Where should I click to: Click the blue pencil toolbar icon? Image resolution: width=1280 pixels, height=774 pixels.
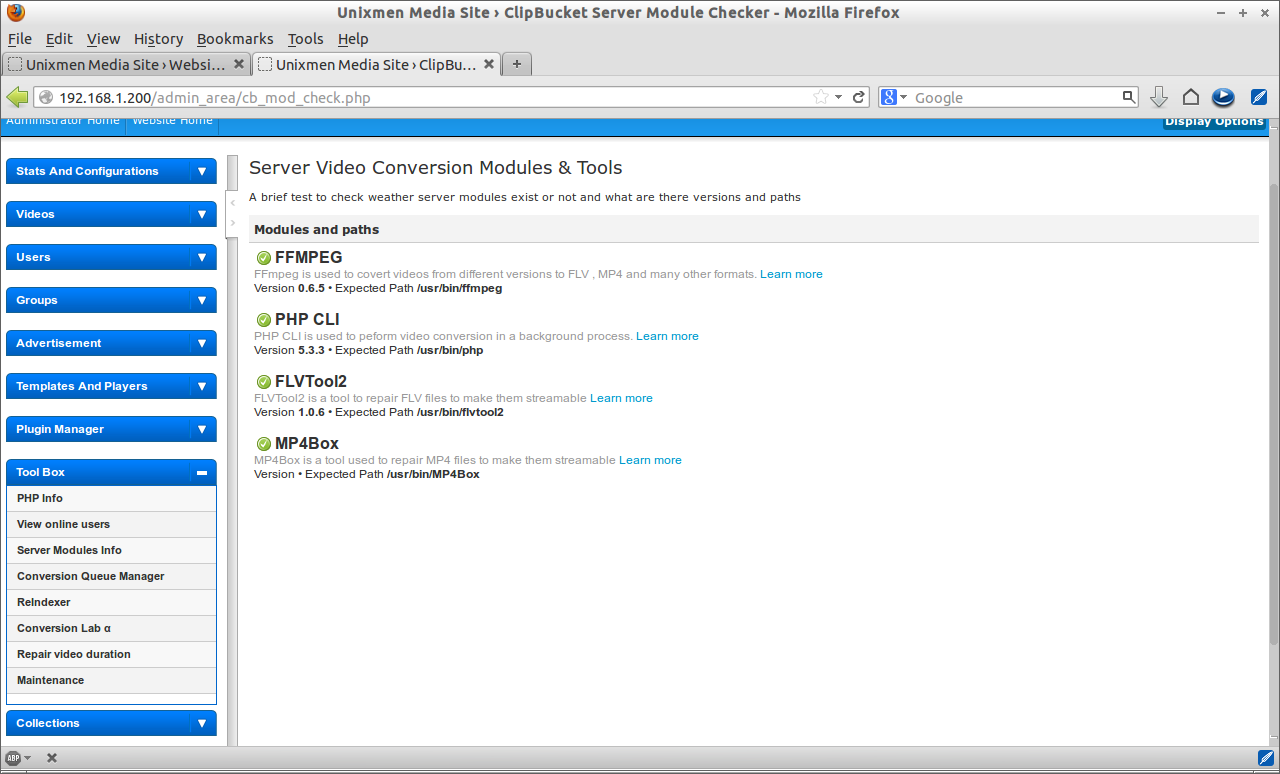(x=1259, y=97)
